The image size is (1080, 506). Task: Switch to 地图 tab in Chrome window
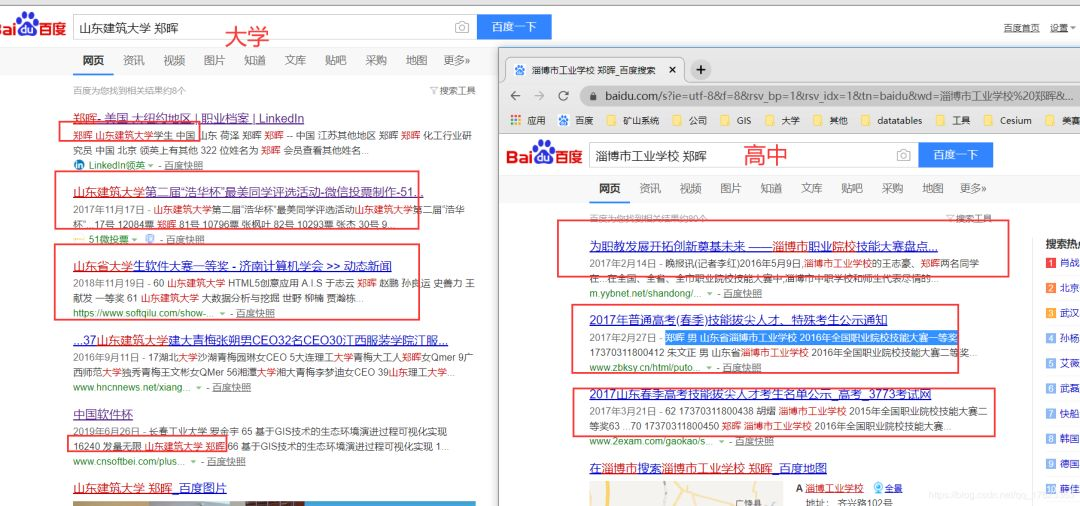933,188
